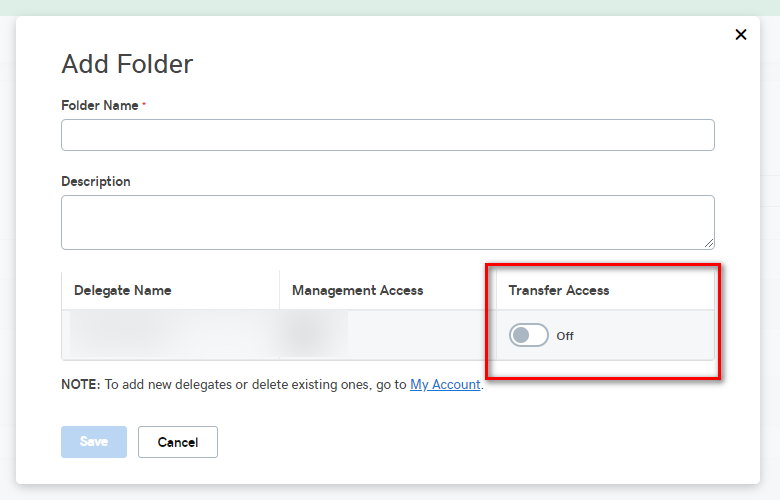The width and height of the screenshot is (780, 500).
Task: Click the Off label beside the switch
Action: click(565, 336)
